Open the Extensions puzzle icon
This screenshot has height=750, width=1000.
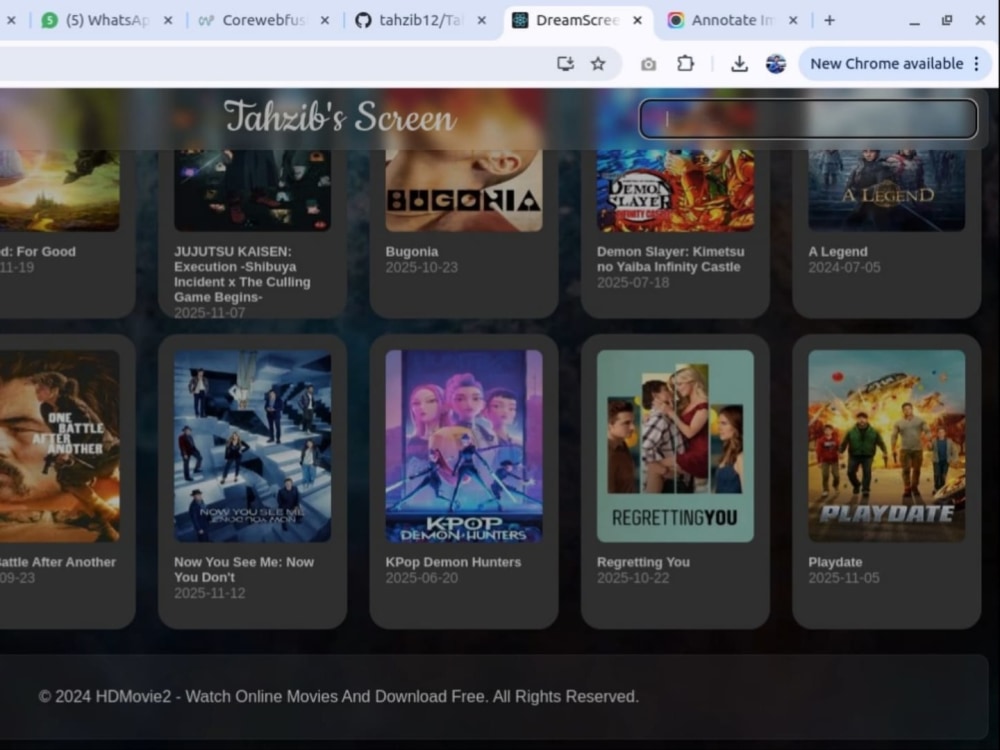685,63
